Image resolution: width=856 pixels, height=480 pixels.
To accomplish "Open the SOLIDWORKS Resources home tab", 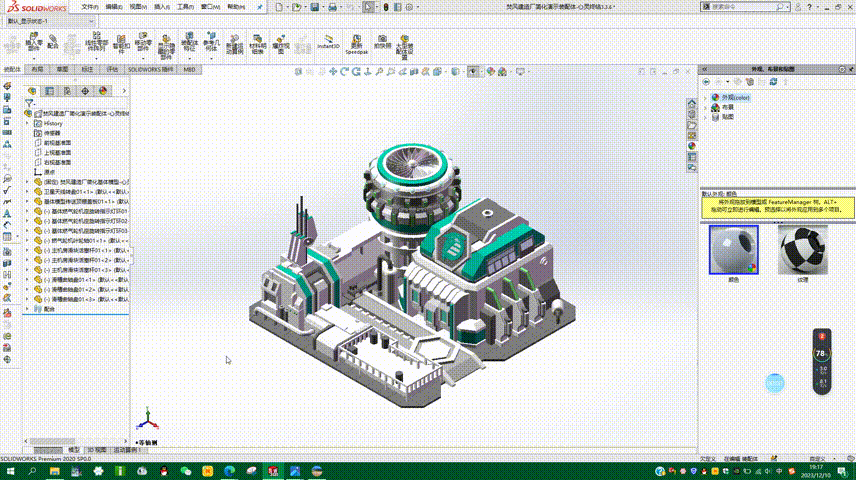I will [692, 103].
